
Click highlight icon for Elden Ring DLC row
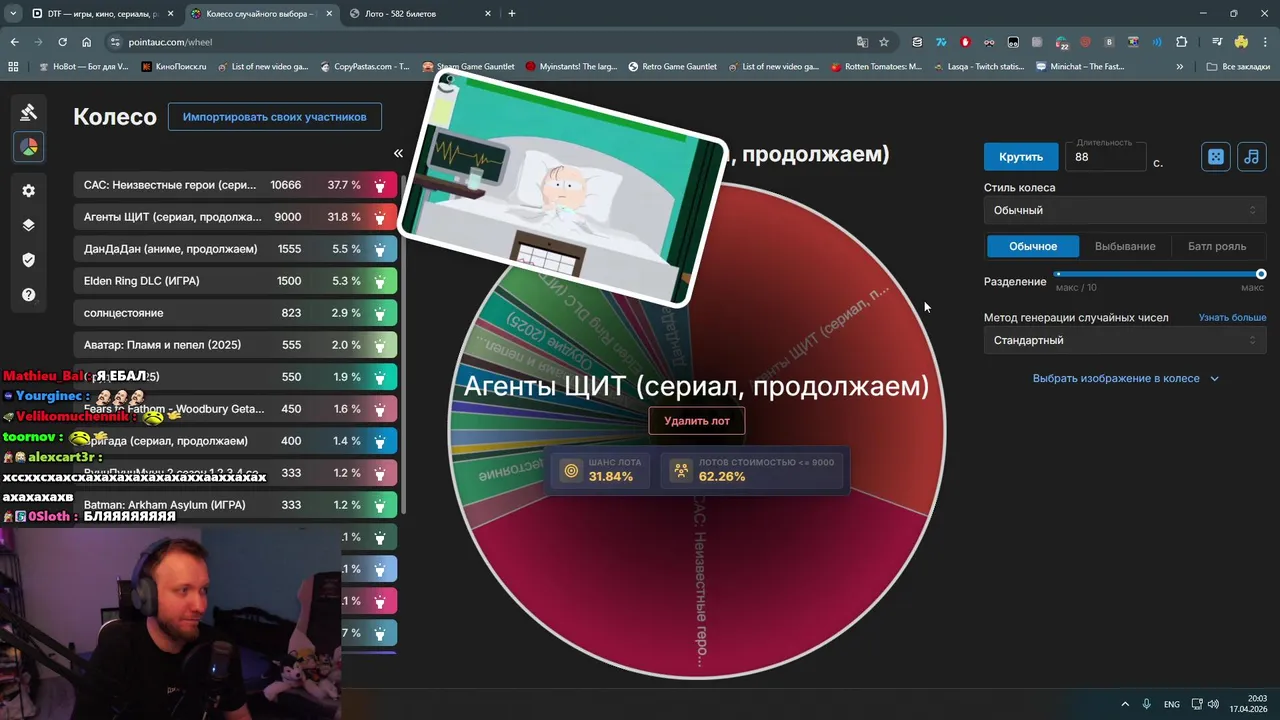coord(380,281)
